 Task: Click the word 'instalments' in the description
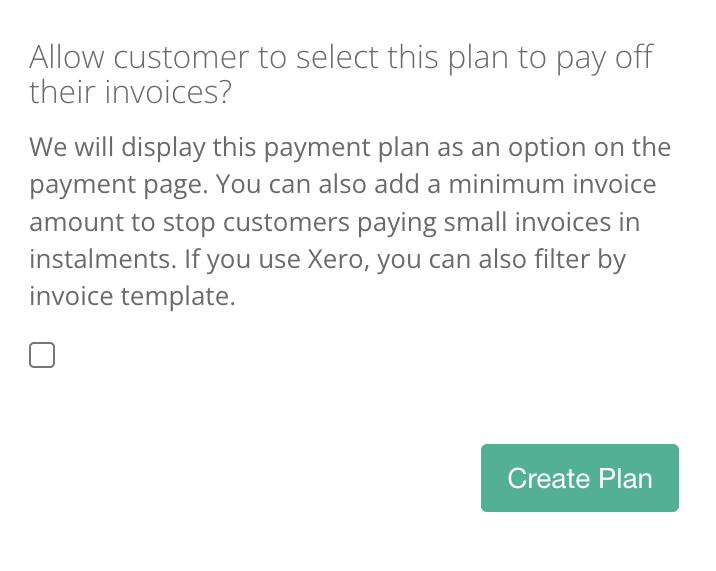(x=94, y=260)
